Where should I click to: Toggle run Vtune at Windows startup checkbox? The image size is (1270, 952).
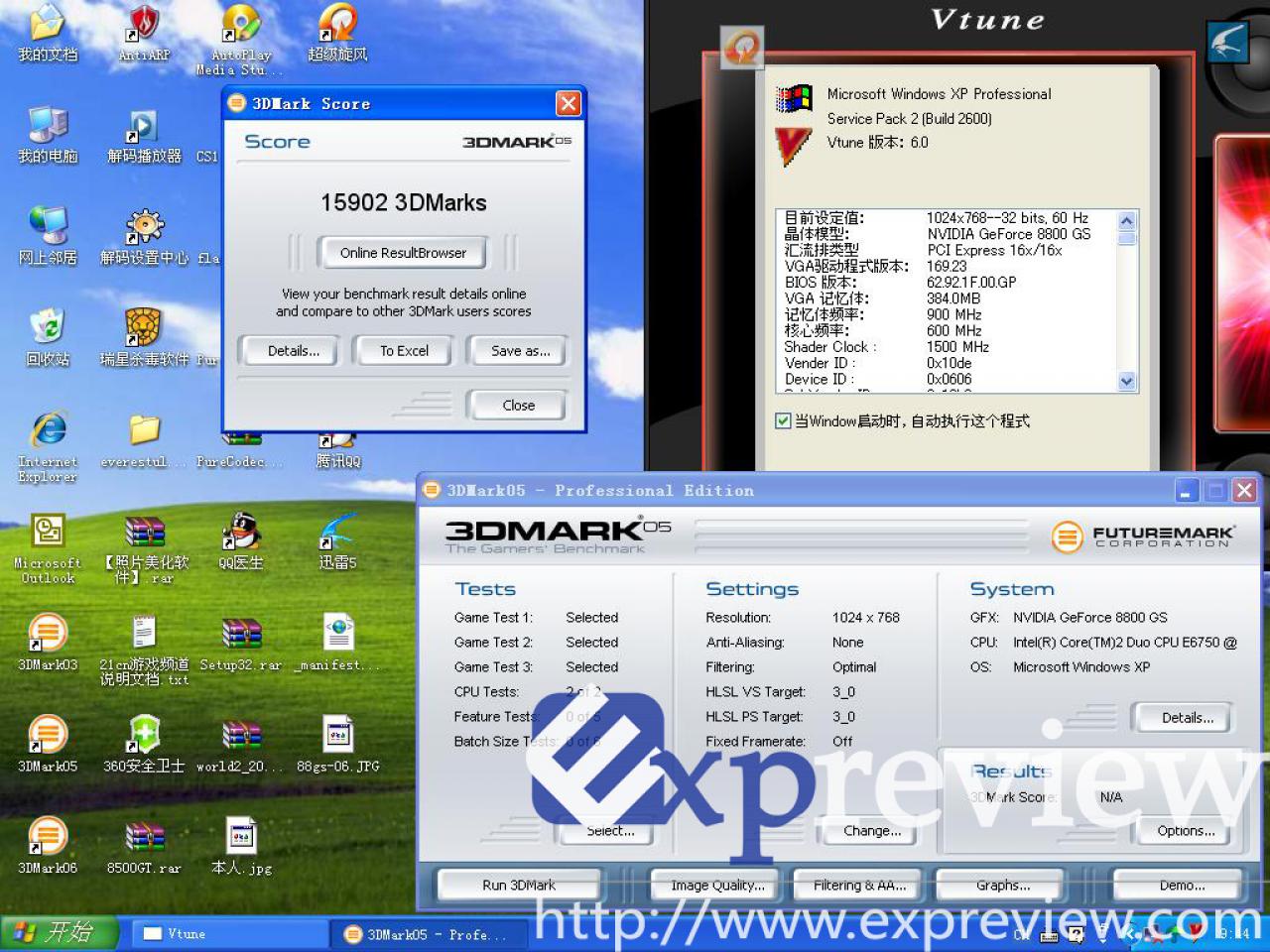pos(783,421)
